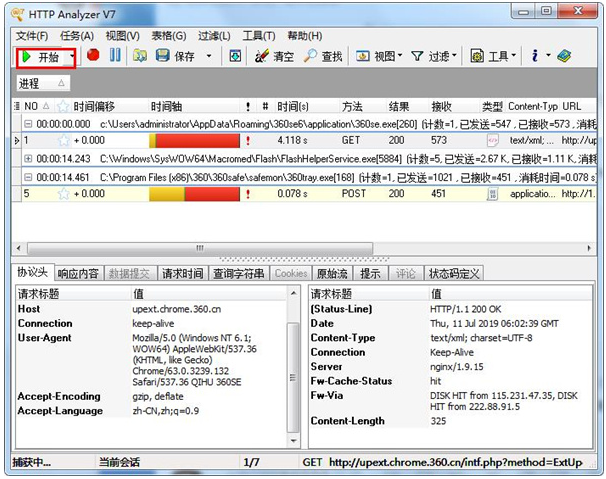Open the 表格(G) menu
606x479 pixels.
click(169, 36)
